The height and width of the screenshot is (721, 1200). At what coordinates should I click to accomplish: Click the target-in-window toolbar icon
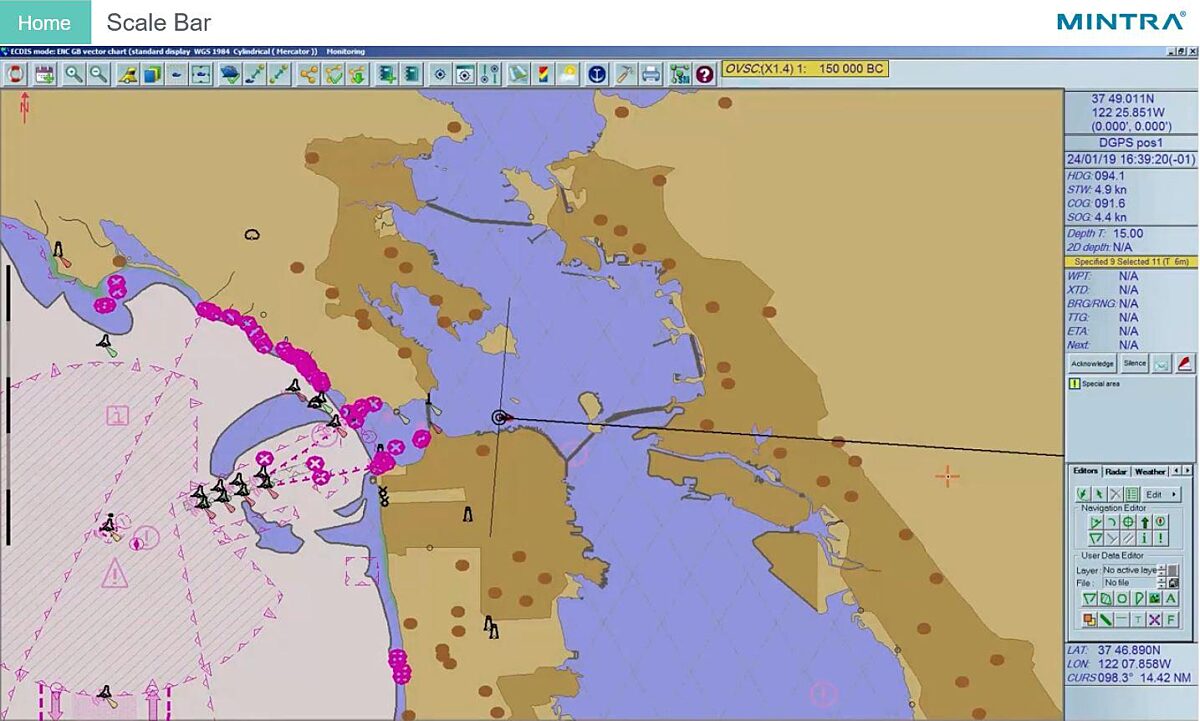tap(465, 74)
